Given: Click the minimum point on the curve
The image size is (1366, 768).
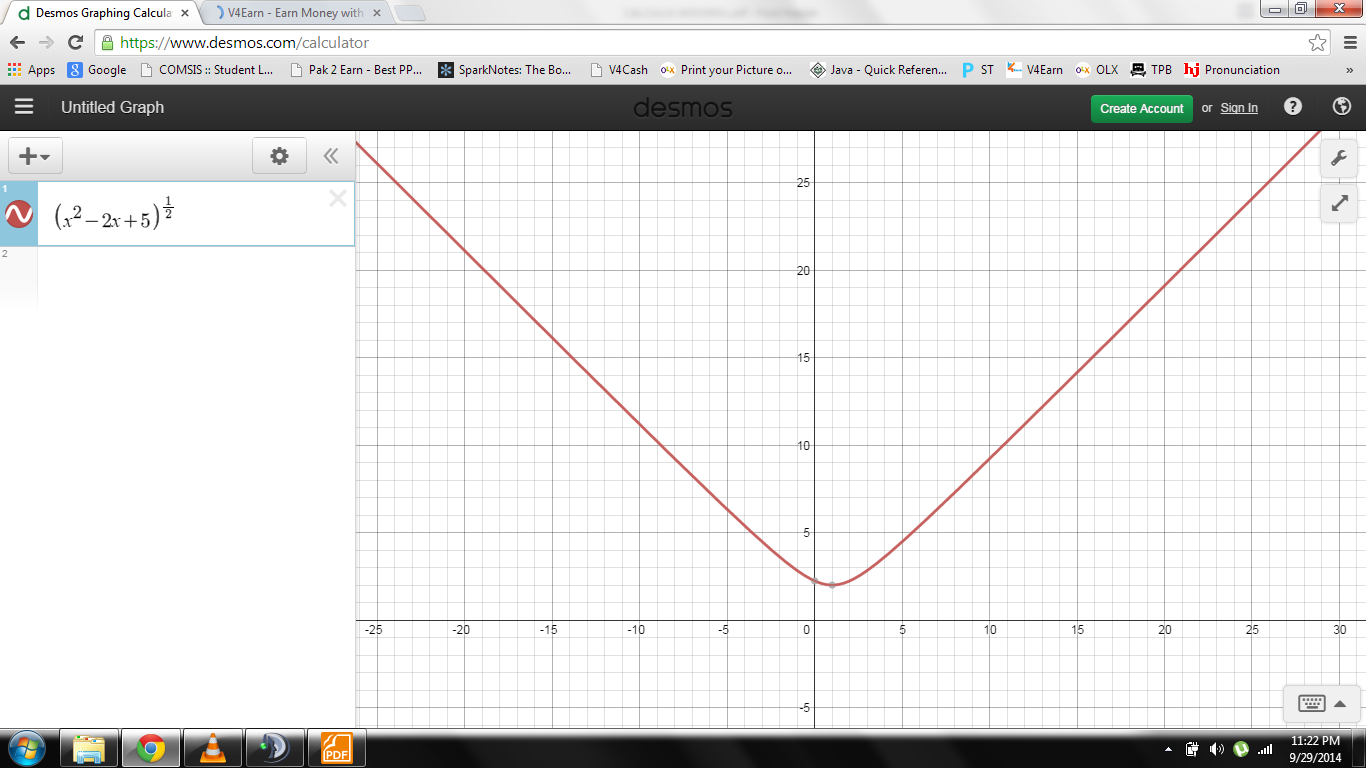Looking at the screenshot, I should (832, 585).
